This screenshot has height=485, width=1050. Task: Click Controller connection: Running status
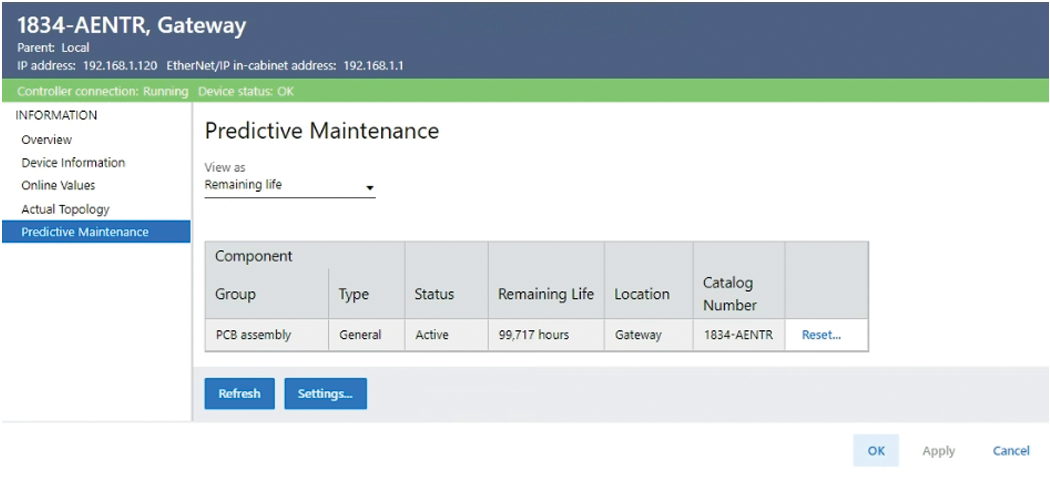tap(102, 91)
